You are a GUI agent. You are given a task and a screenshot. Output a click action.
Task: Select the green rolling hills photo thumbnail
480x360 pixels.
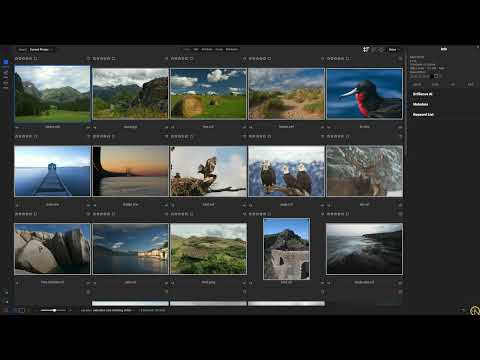(x=208, y=249)
